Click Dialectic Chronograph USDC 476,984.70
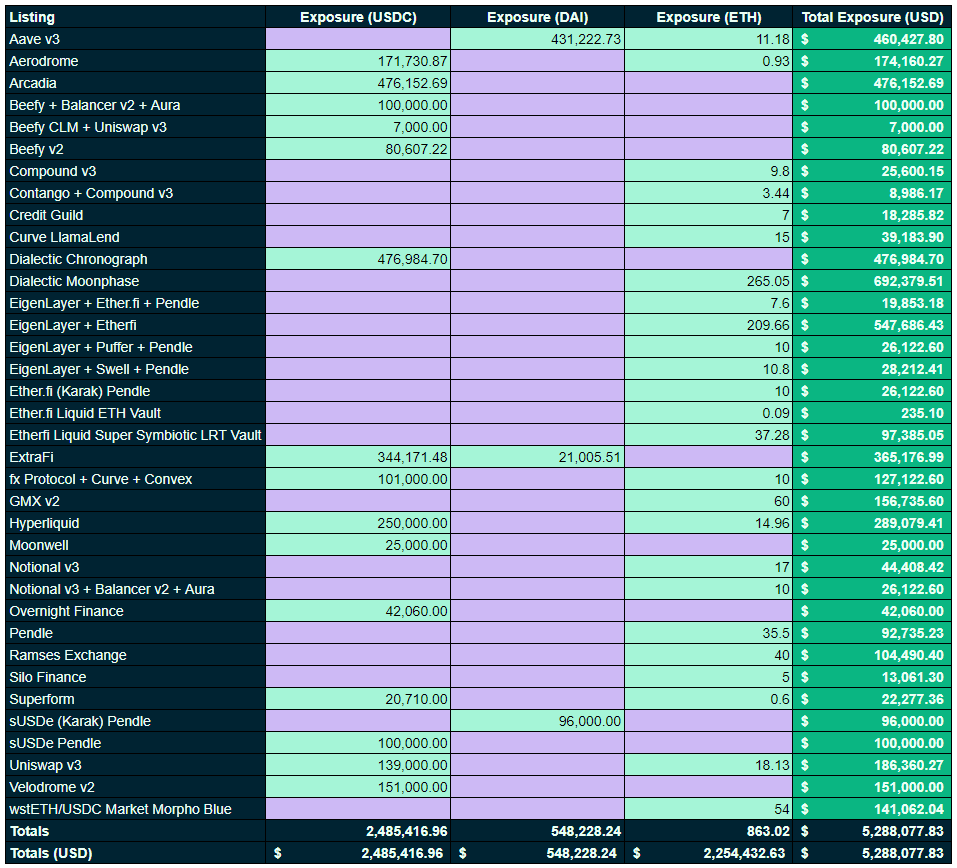The image size is (957, 868). coord(358,259)
